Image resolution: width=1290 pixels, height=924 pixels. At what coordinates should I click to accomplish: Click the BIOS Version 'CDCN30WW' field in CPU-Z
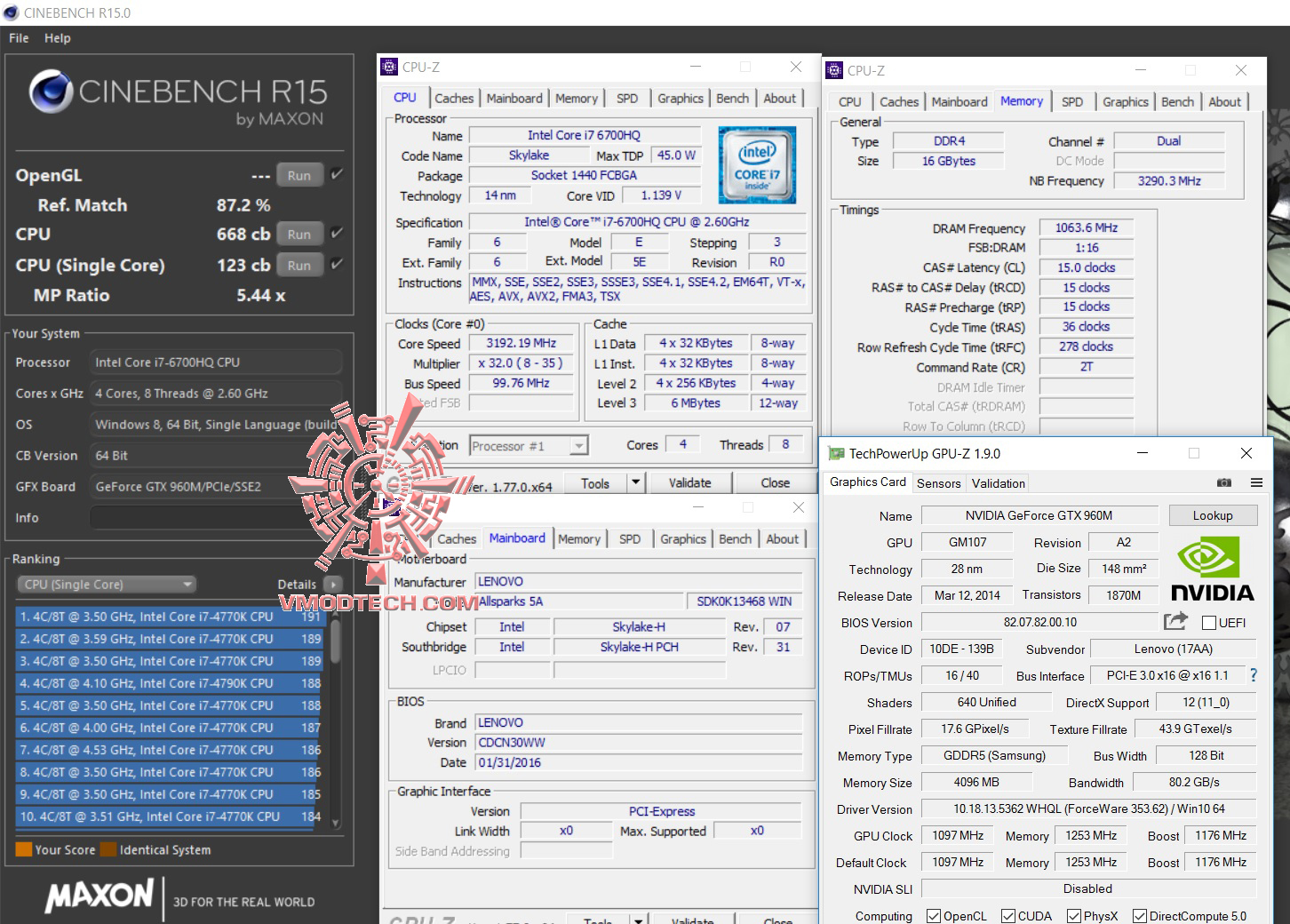pos(638,742)
